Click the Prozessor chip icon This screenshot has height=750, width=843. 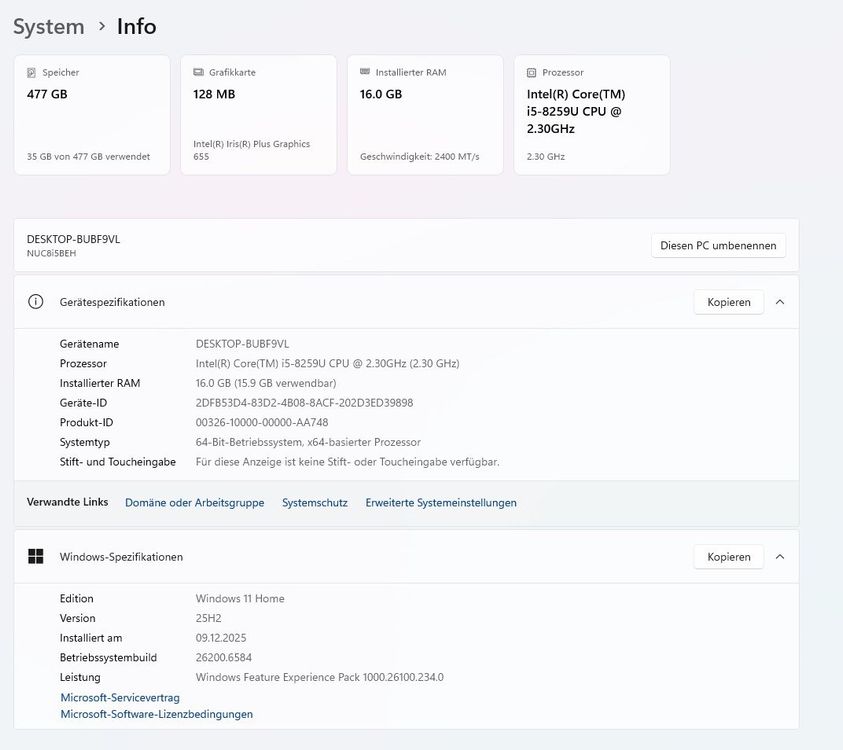(532, 73)
